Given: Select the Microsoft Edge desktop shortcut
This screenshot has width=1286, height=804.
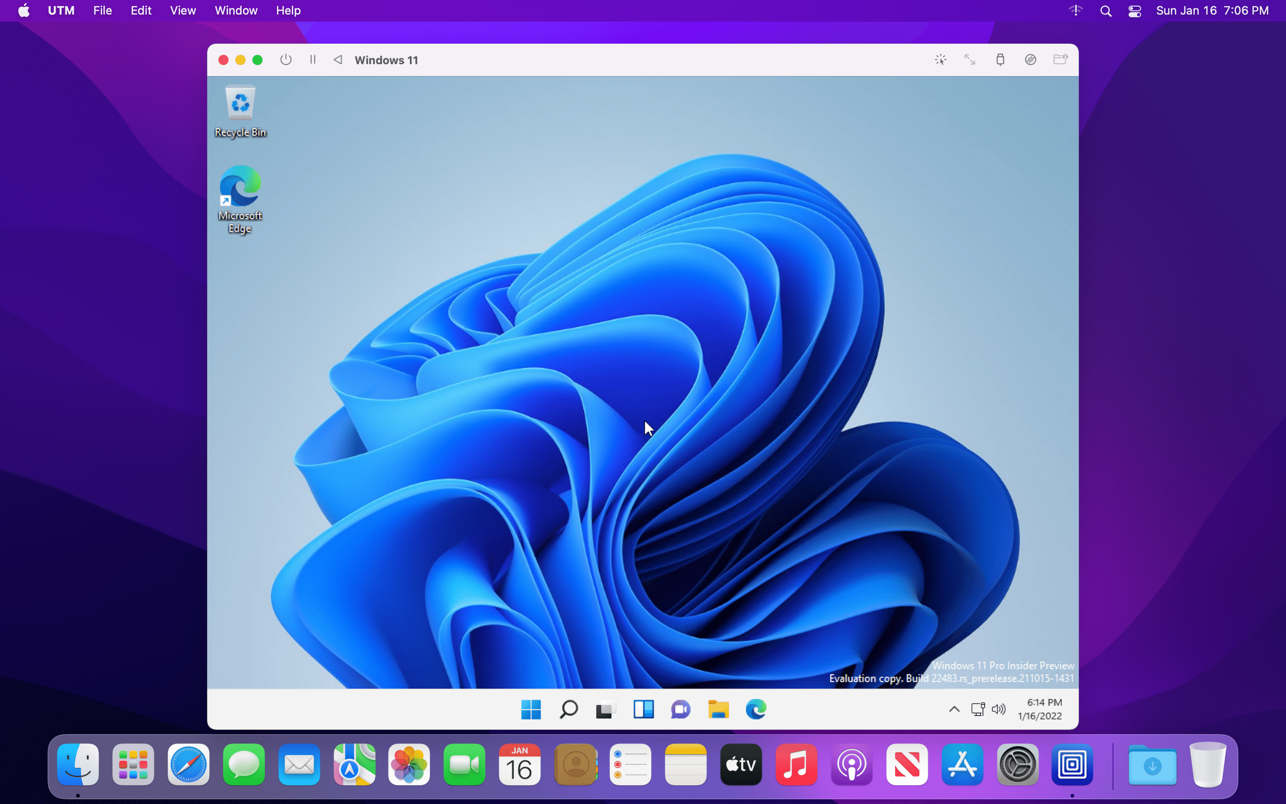Looking at the screenshot, I should [240, 200].
